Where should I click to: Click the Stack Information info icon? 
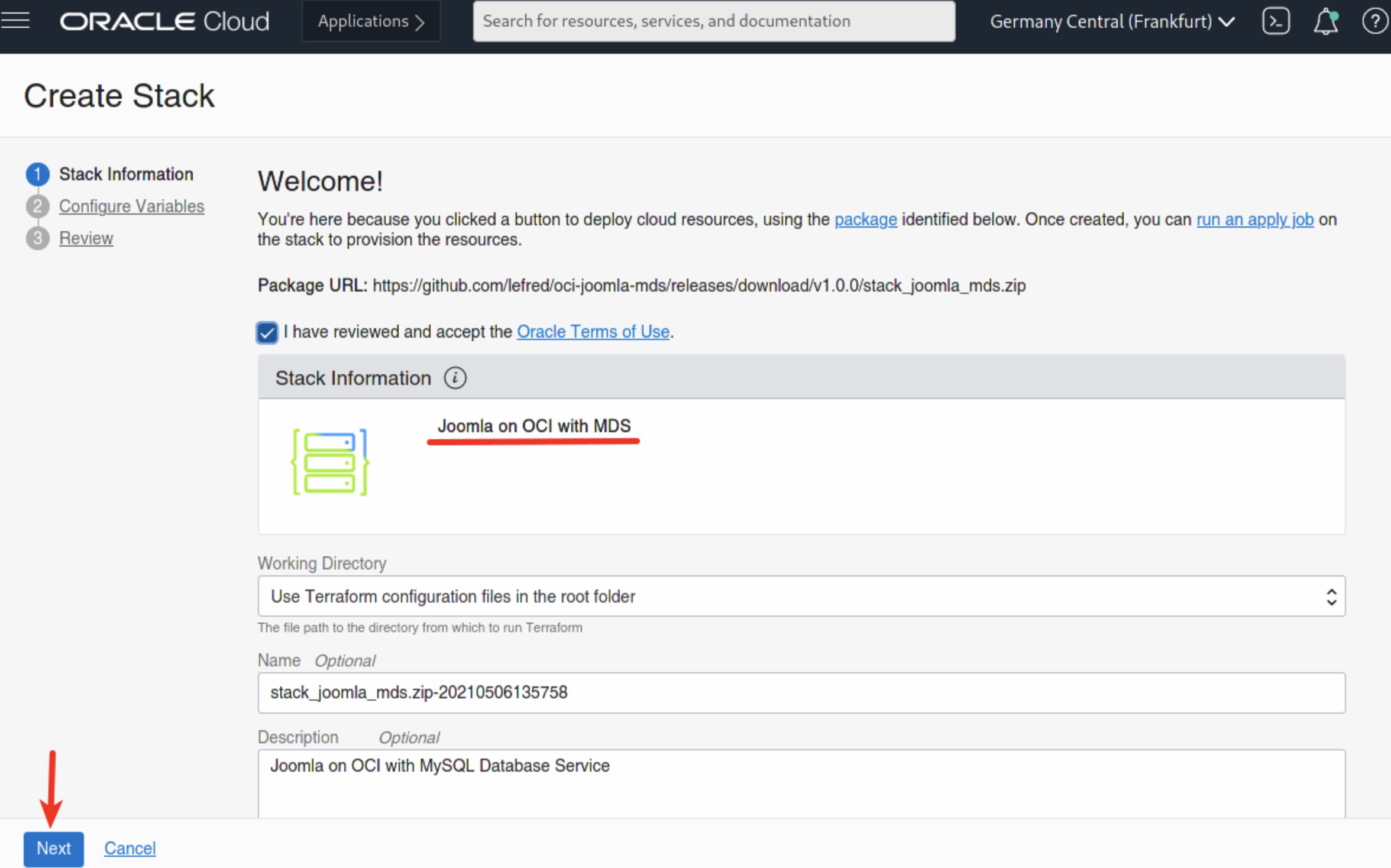tap(455, 378)
